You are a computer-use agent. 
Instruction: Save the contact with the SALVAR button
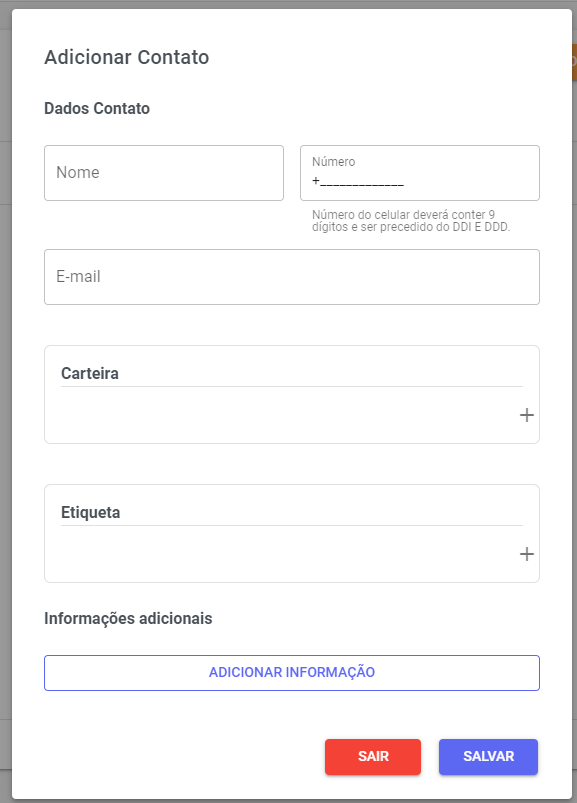coord(488,756)
